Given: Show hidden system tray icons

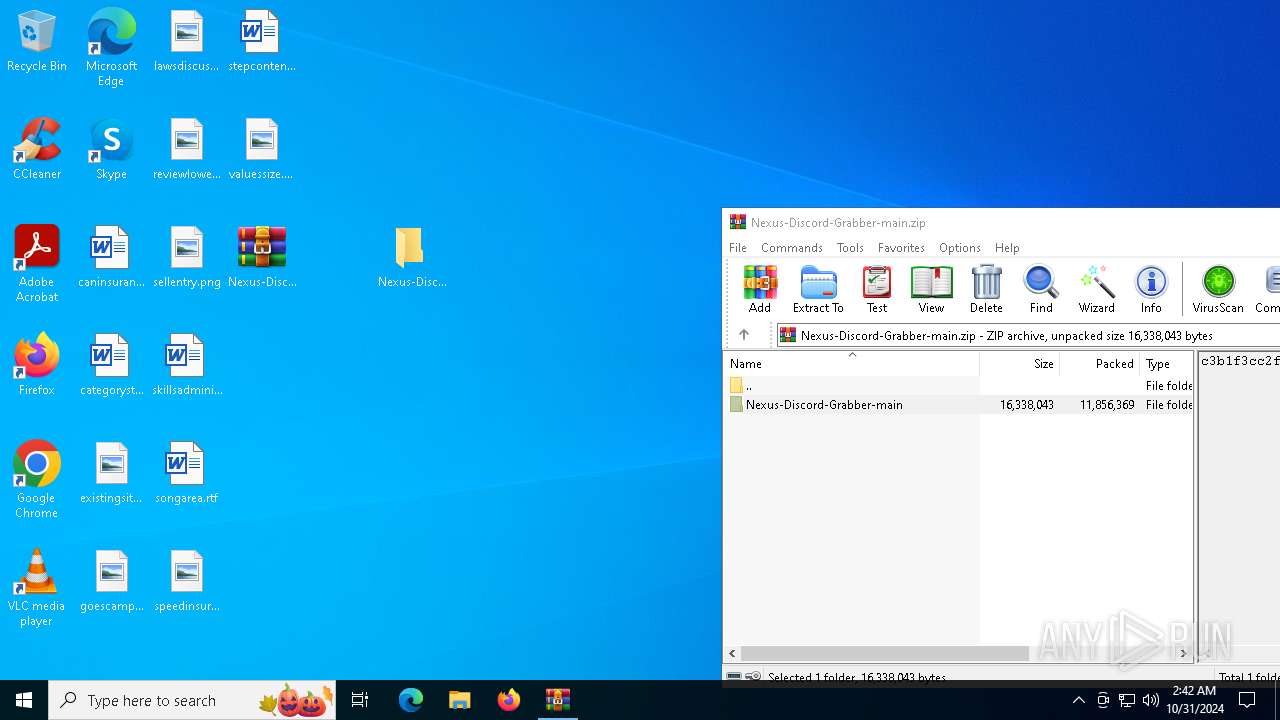Looking at the screenshot, I should pos(1078,700).
